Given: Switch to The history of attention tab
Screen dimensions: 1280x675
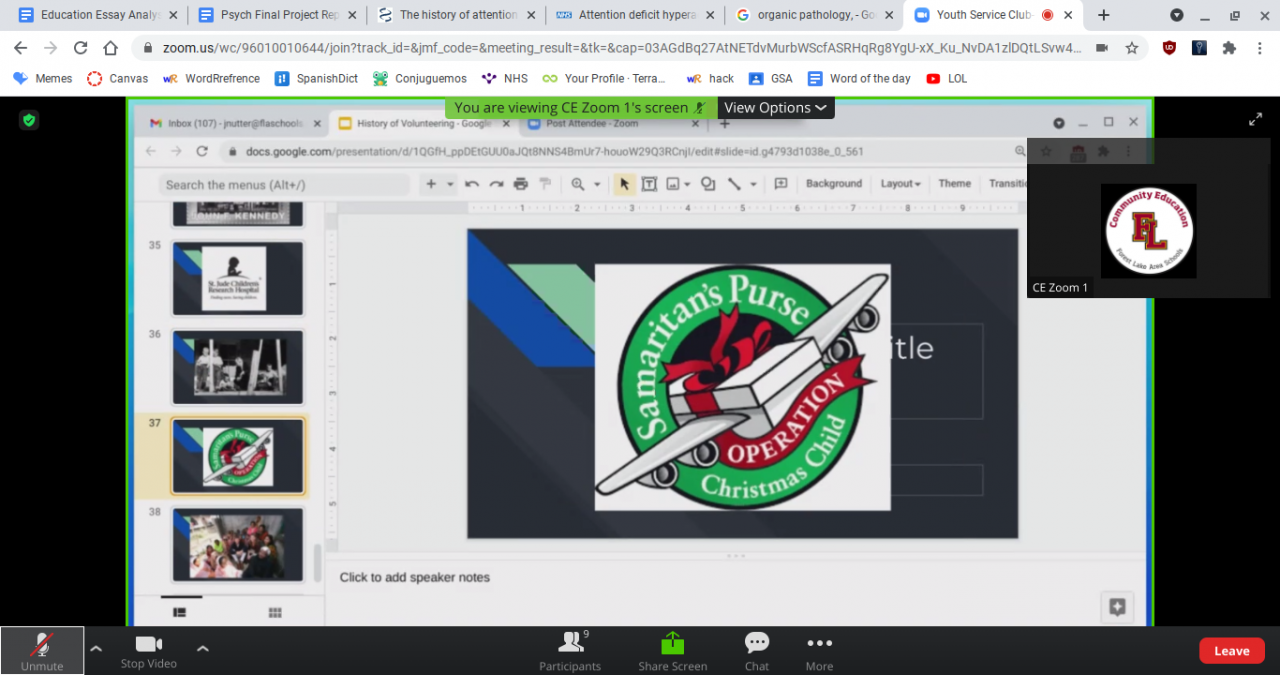Looking at the screenshot, I should click(x=455, y=15).
